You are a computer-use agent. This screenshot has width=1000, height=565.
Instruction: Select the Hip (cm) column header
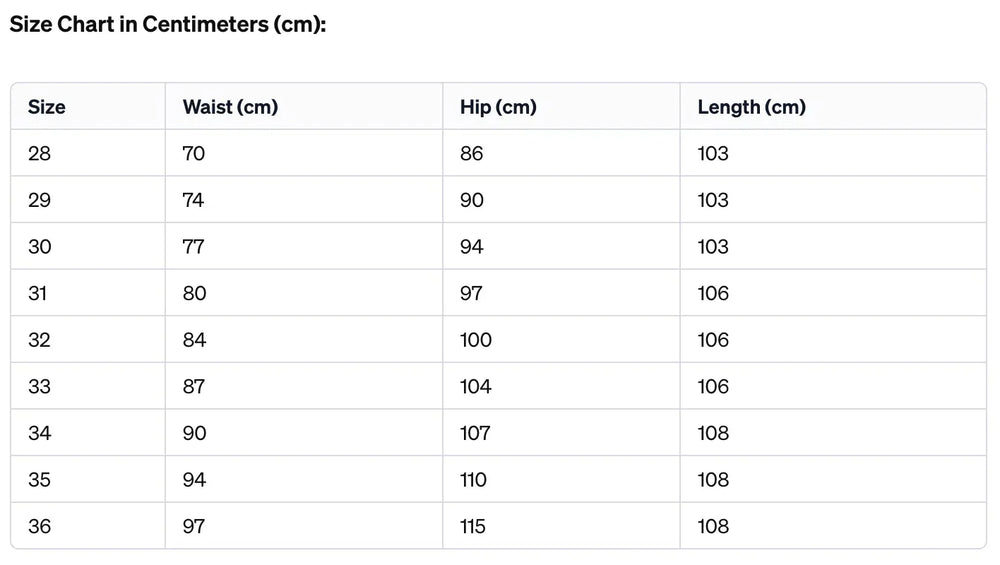498,107
